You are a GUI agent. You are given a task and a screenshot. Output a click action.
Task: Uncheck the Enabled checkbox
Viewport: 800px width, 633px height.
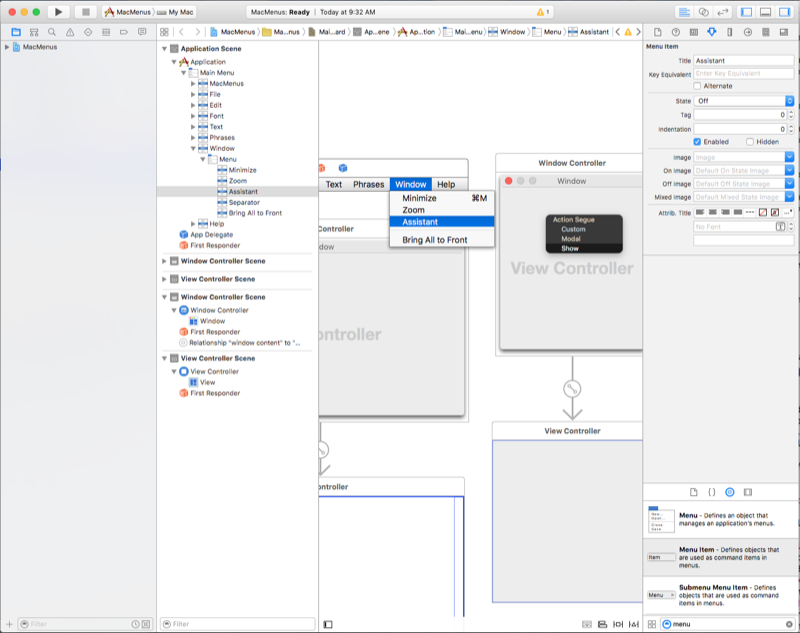(x=697, y=140)
